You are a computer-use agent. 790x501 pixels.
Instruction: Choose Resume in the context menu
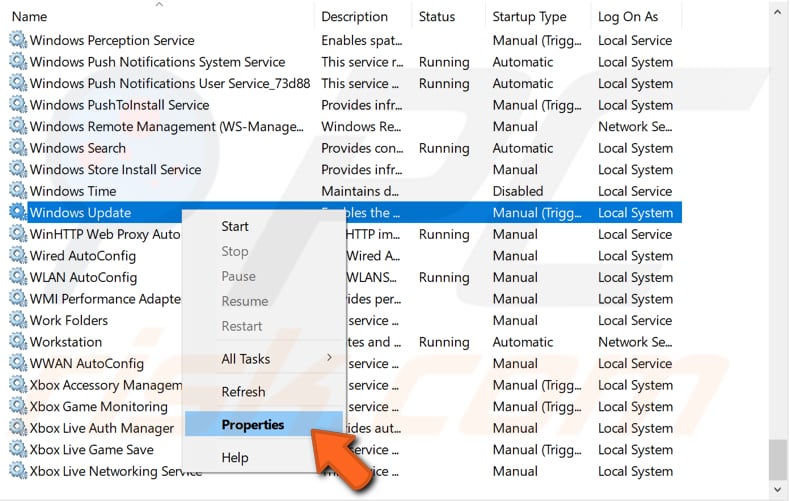tap(245, 301)
